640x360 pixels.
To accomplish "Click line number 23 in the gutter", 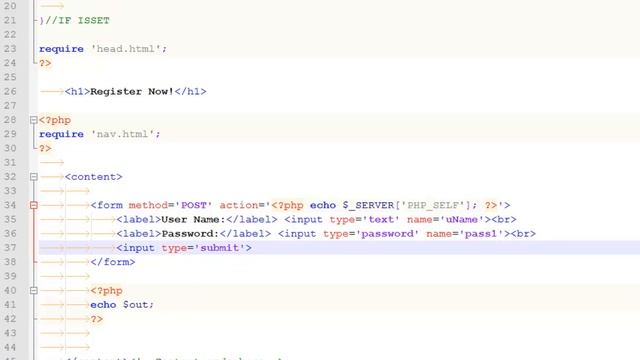I will point(10,49).
